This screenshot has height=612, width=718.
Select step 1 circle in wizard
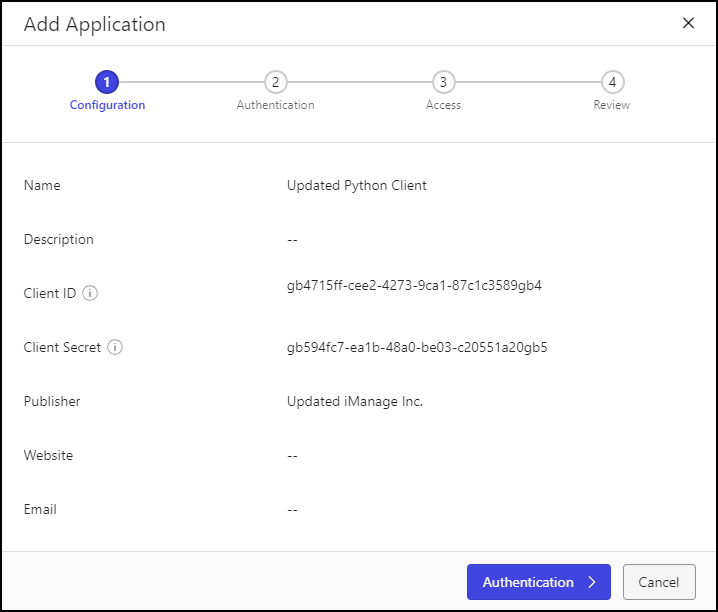(x=107, y=82)
